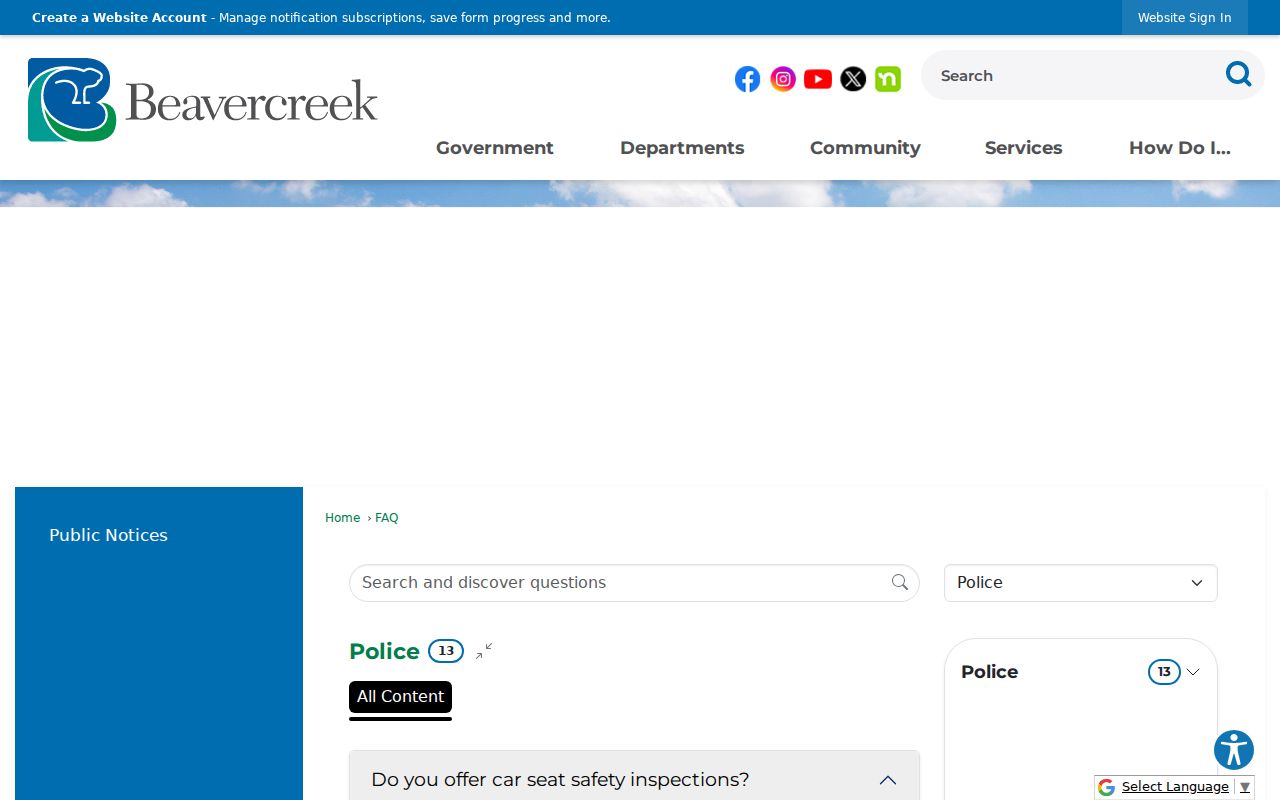The width and height of the screenshot is (1280, 800).
Task: Collapse the car seat safety inspections question
Action: (888, 780)
